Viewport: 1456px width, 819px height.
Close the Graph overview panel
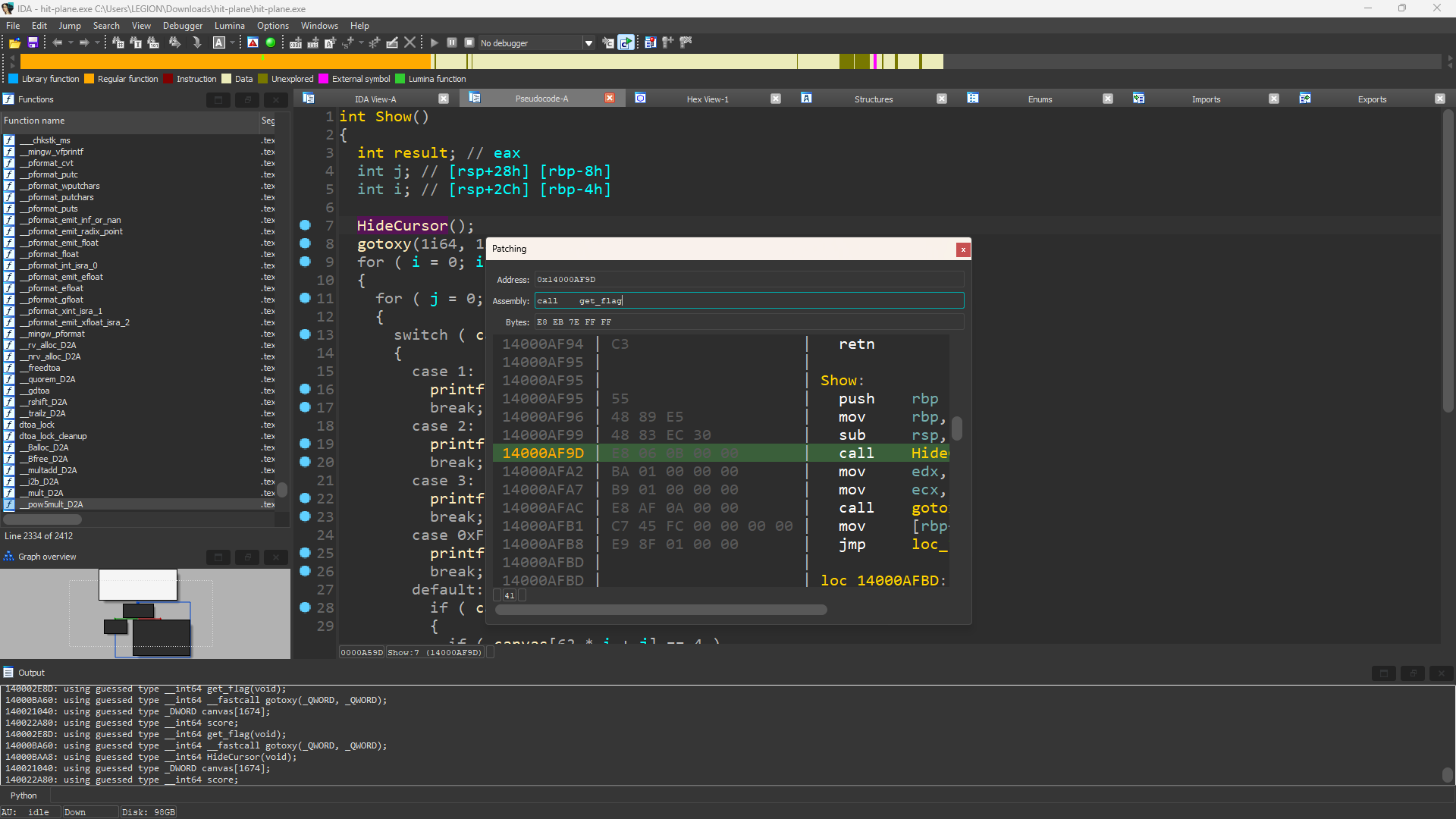[276, 557]
